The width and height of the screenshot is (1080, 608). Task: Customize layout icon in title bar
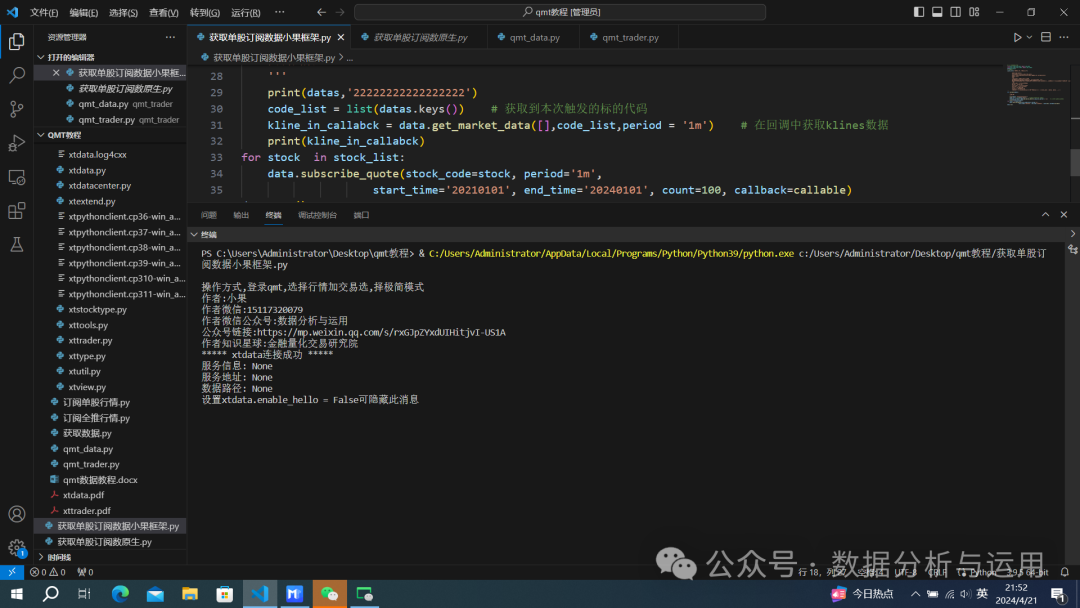[975, 12]
